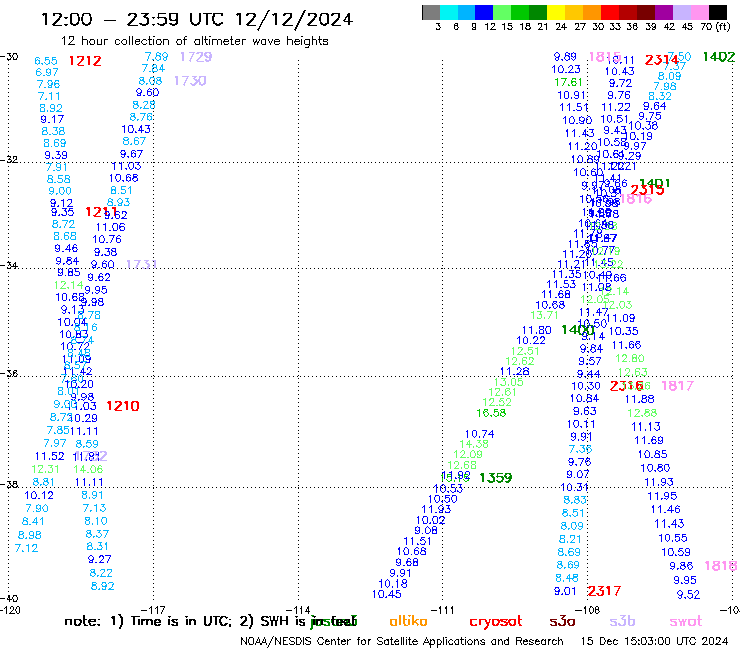
Task: Click the wave height value 11.46
Action: (x=665, y=510)
